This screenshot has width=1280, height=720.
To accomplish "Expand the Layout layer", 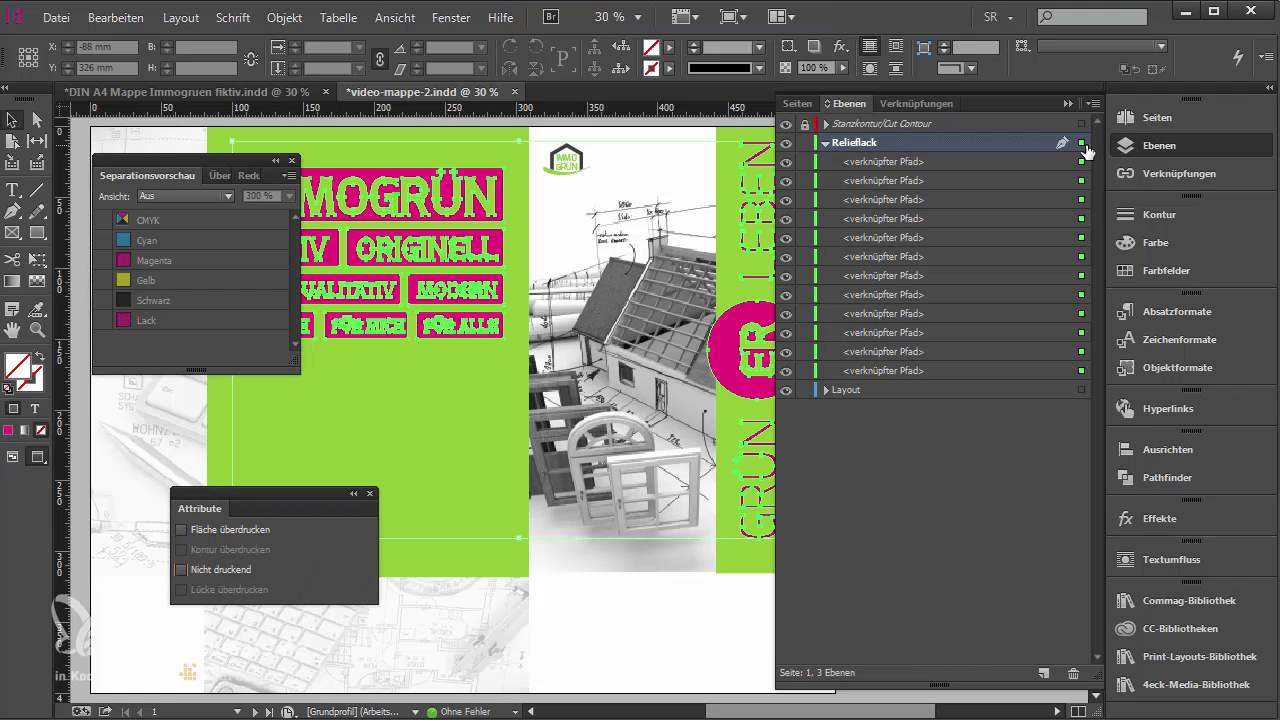I will [x=826, y=390].
